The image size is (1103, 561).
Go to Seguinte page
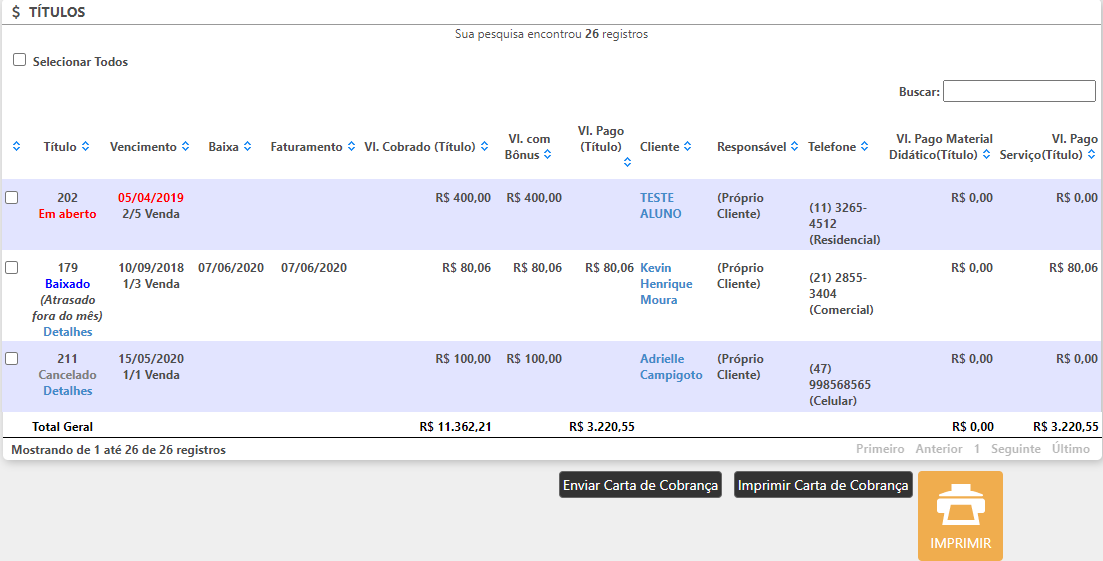(1016, 449)
